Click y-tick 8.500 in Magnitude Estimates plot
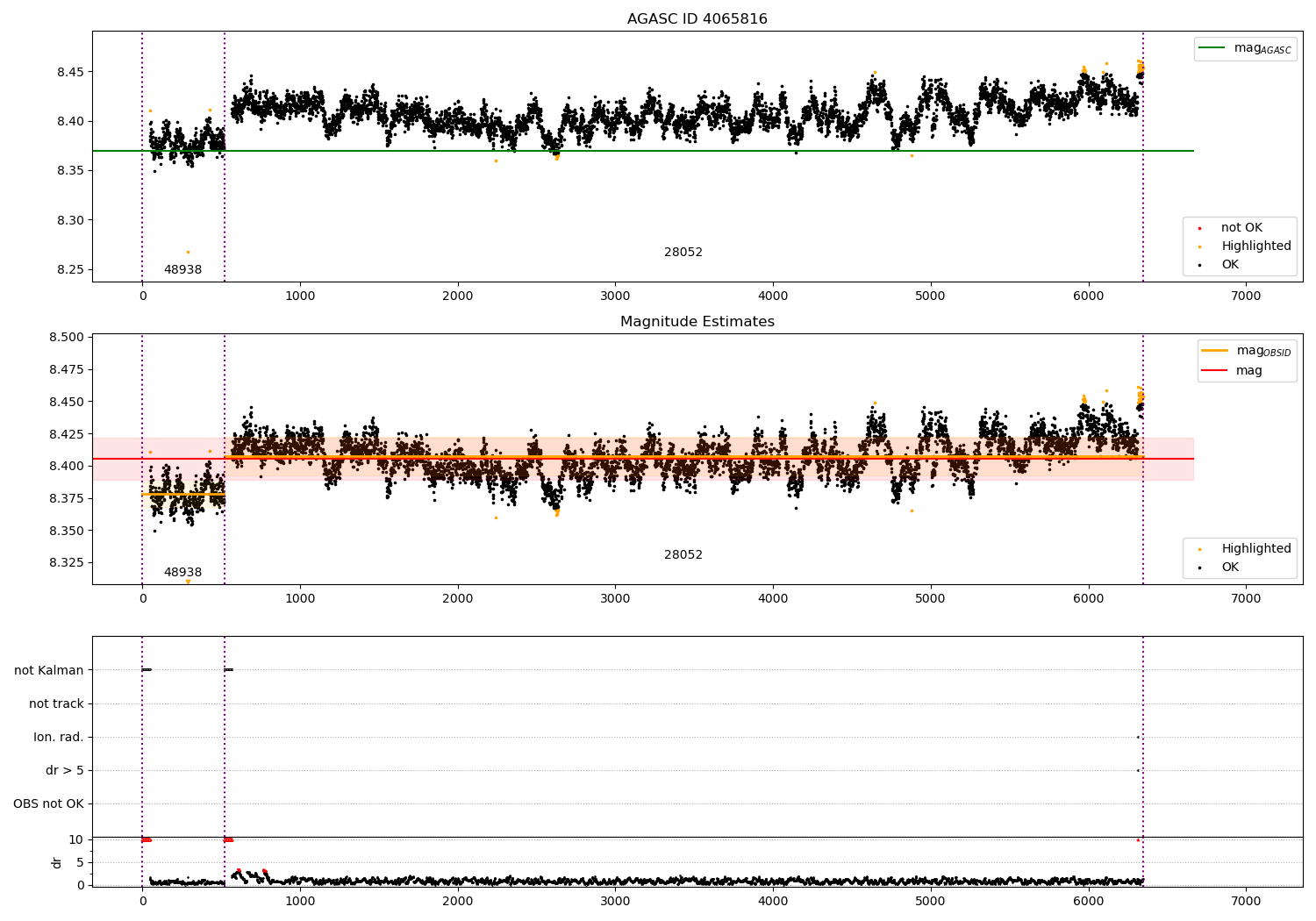Screen dimensions: 1316x921 pyautogui.click(x=67, y=337)
